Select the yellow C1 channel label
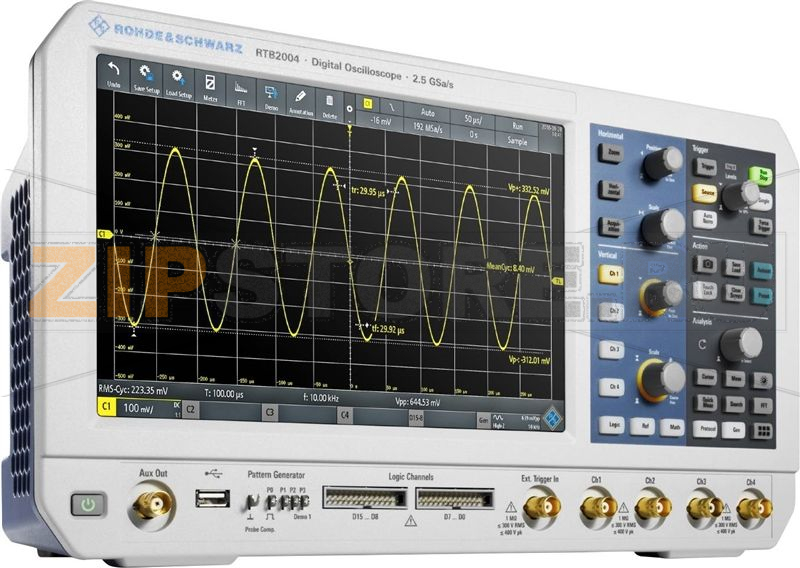Image resolution: width=800 pixels, height=568 pixels. coord(107,406)
